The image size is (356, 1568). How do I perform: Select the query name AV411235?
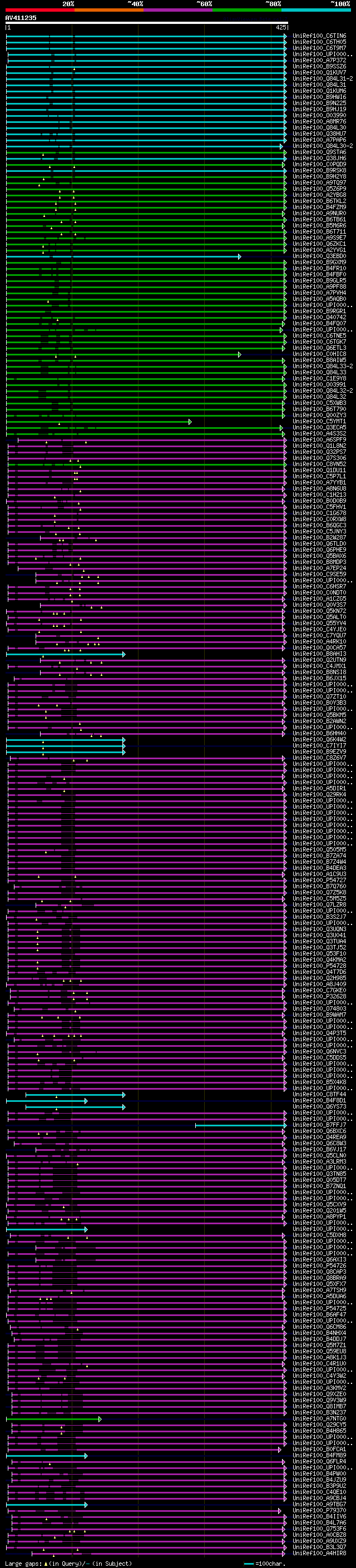pos(21,18)
